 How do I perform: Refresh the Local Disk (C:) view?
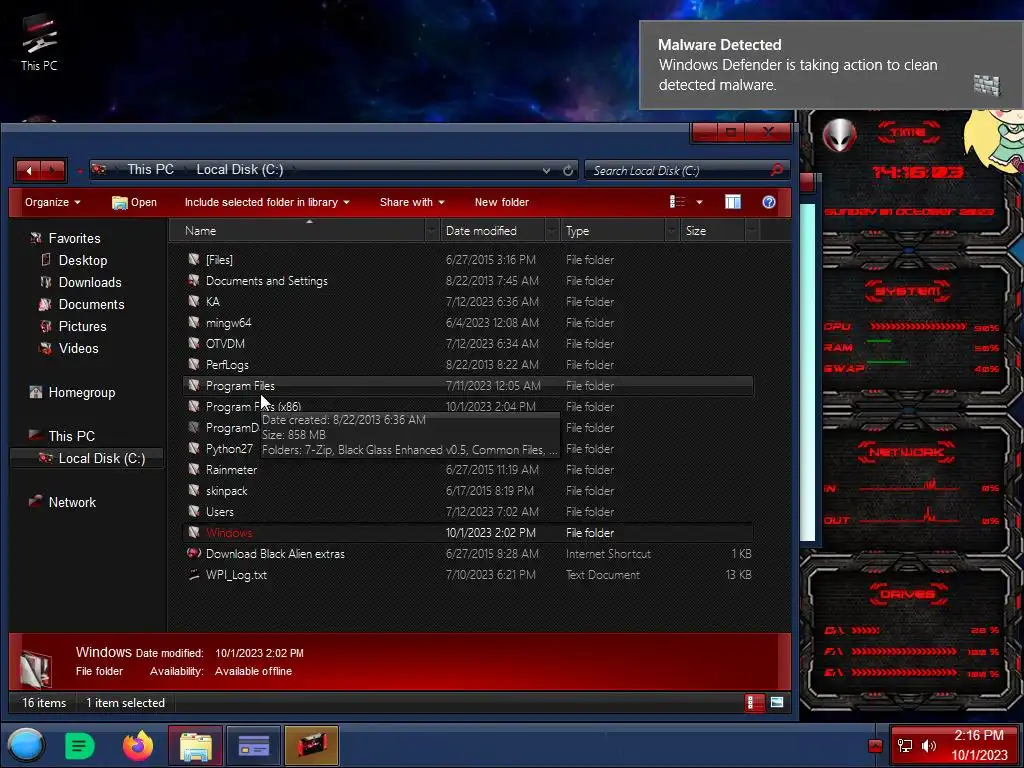point(568,170)
